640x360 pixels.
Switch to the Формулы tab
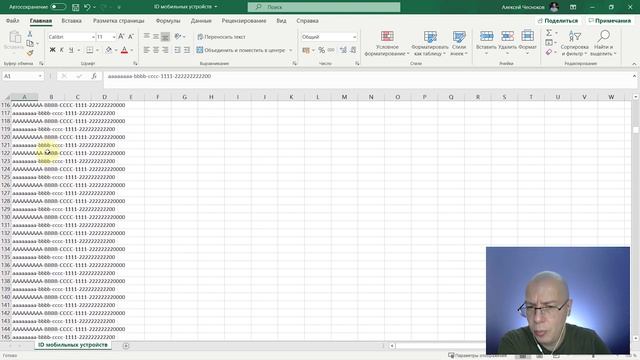[168, 20]
